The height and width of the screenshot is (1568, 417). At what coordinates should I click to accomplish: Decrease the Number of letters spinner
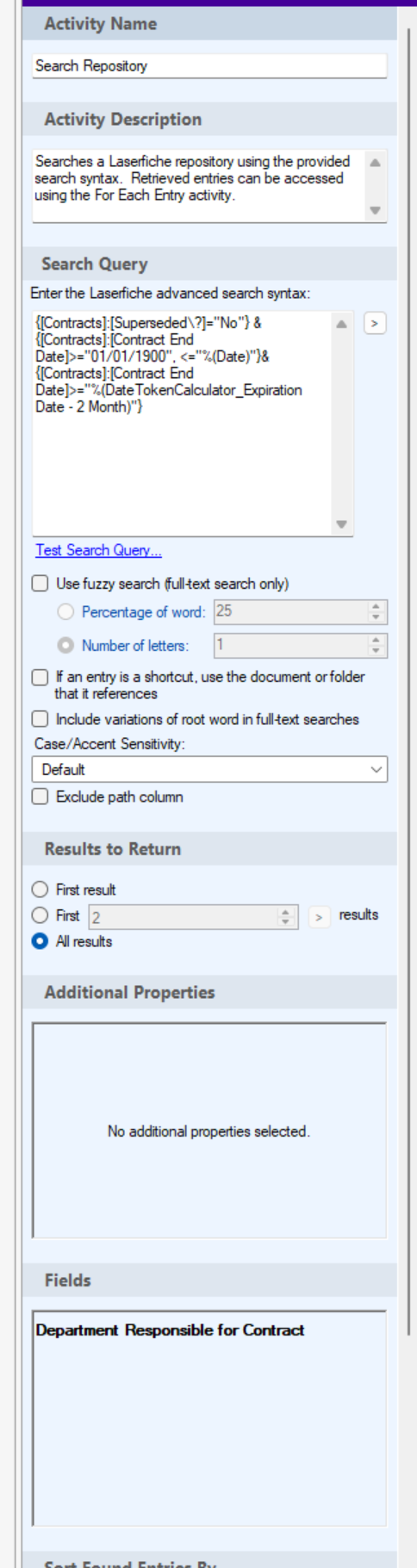(376, 650)
